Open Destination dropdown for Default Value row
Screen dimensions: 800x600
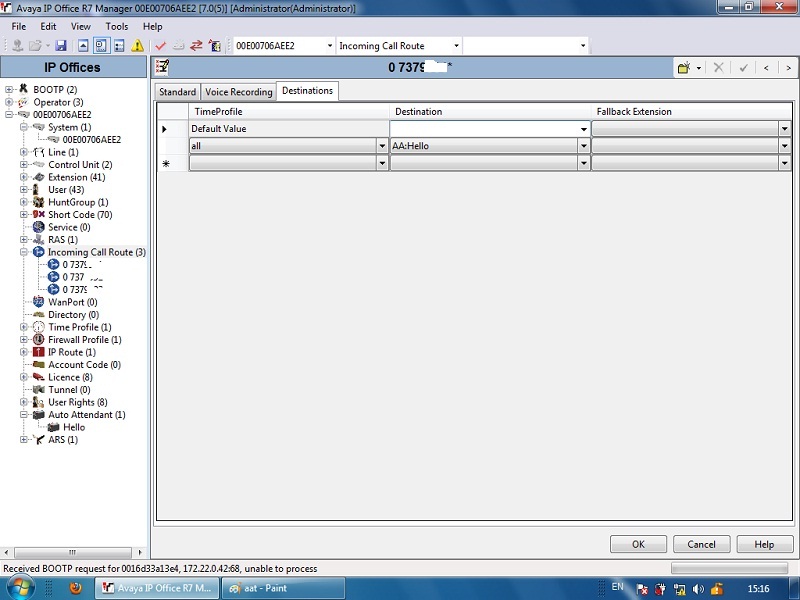[x=584, y=129]
